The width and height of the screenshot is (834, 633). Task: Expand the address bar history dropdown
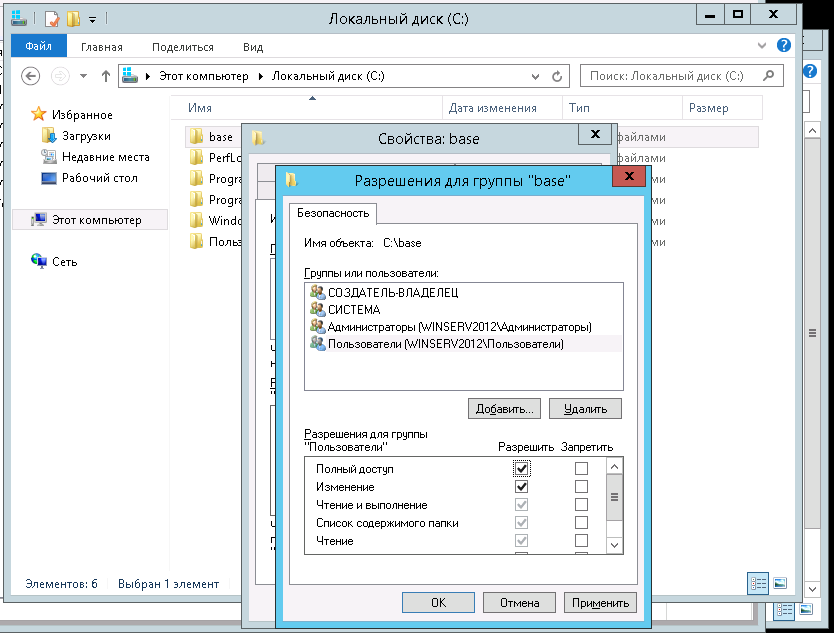tap(535, 76)
